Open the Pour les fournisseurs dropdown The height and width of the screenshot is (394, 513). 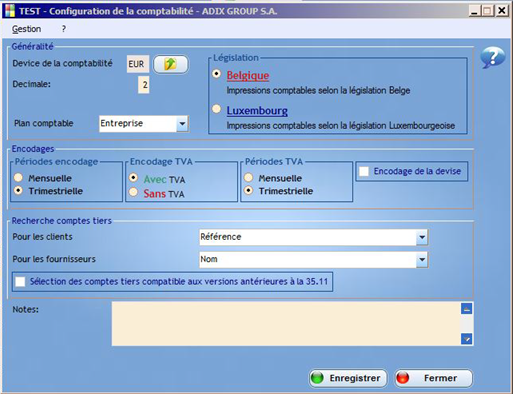[x=422, y=259]
